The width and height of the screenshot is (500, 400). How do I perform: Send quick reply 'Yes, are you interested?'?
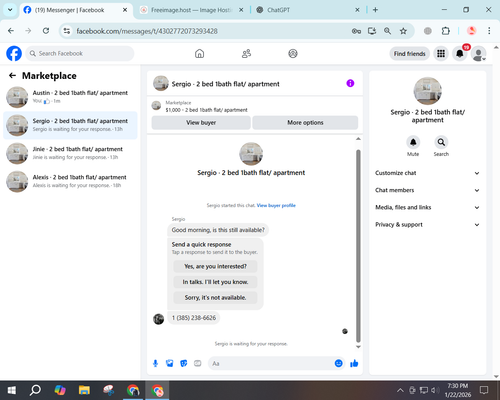(x=215, y=266)
